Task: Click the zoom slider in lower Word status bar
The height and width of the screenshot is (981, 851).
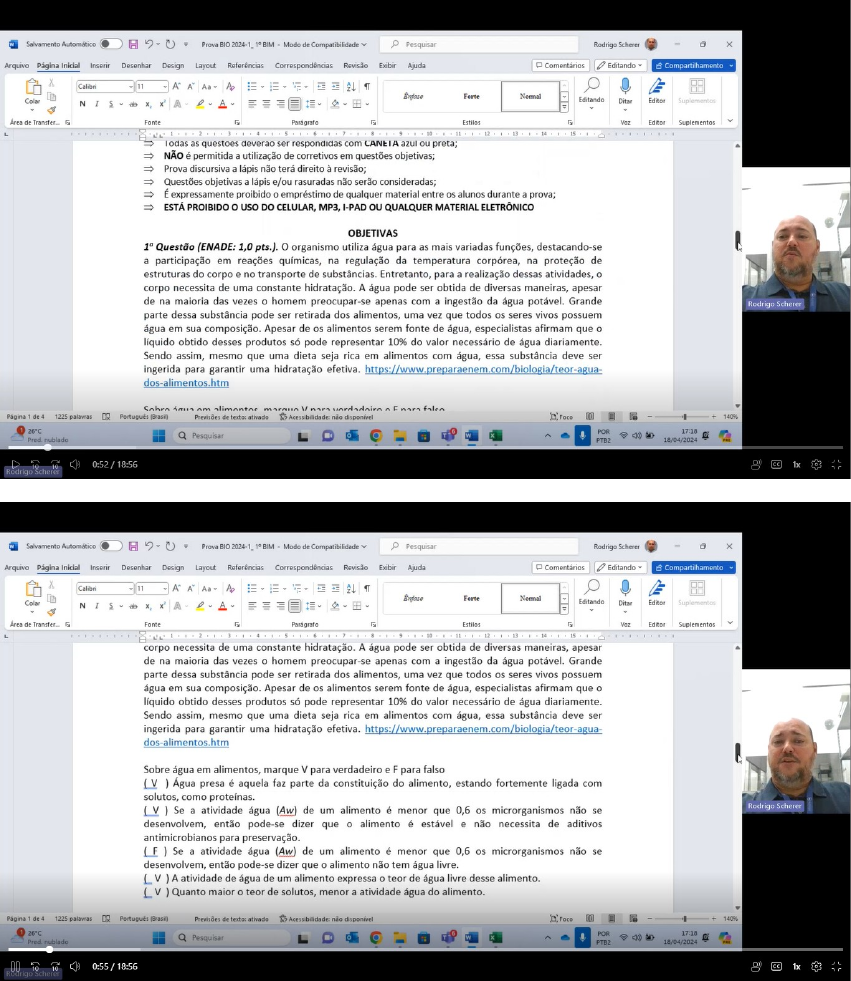Action: [684, 918]
